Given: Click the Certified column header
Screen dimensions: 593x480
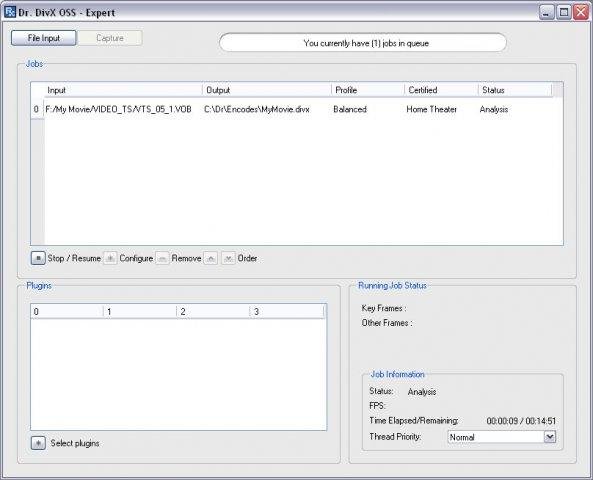Looking at the screenshot, I should pyautogui.click(x=442, y=90).
